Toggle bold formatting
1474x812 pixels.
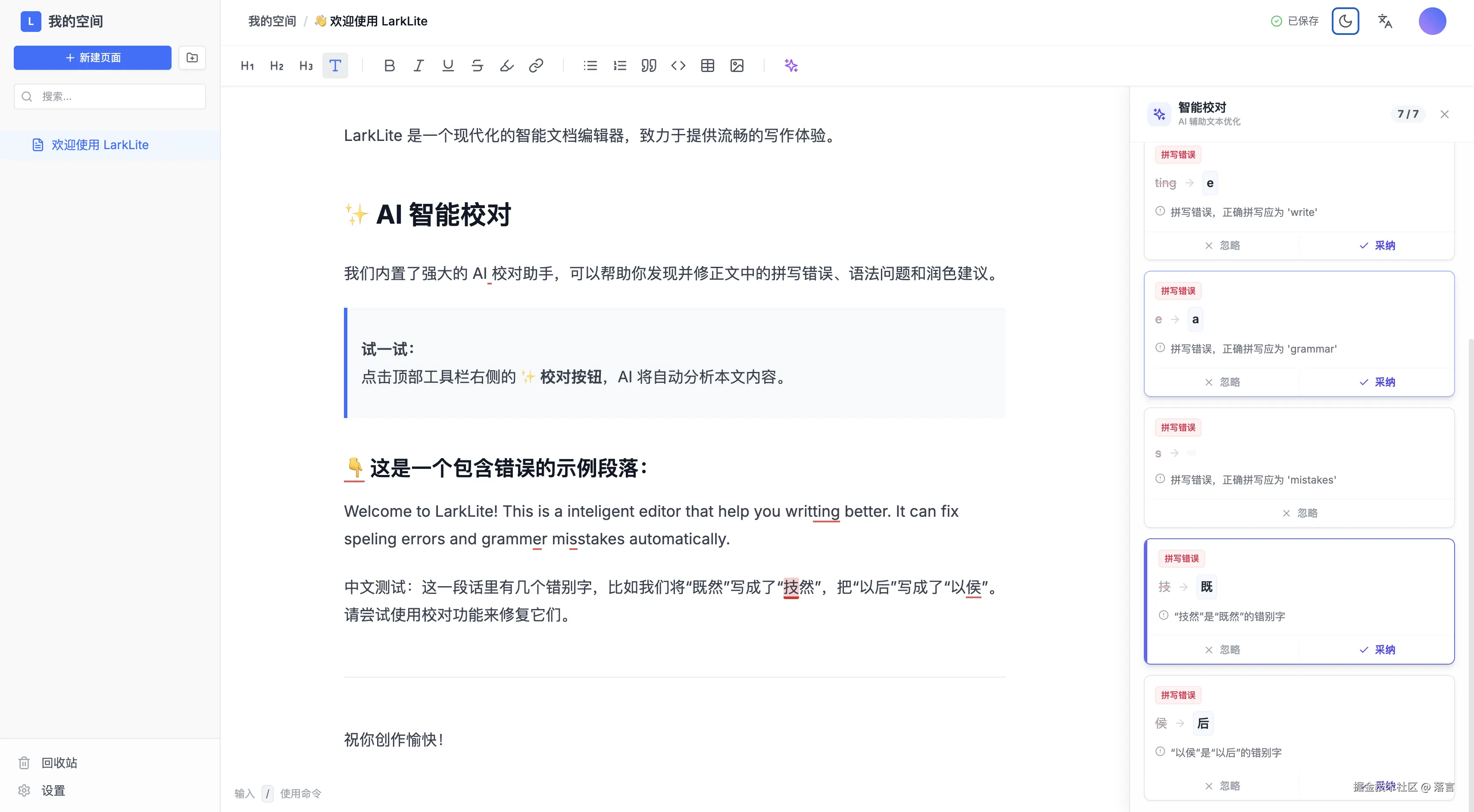(389, 65)
